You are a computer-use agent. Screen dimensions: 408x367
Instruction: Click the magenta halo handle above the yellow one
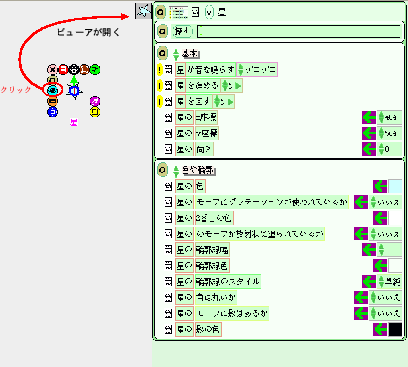(x=95, y=101)
